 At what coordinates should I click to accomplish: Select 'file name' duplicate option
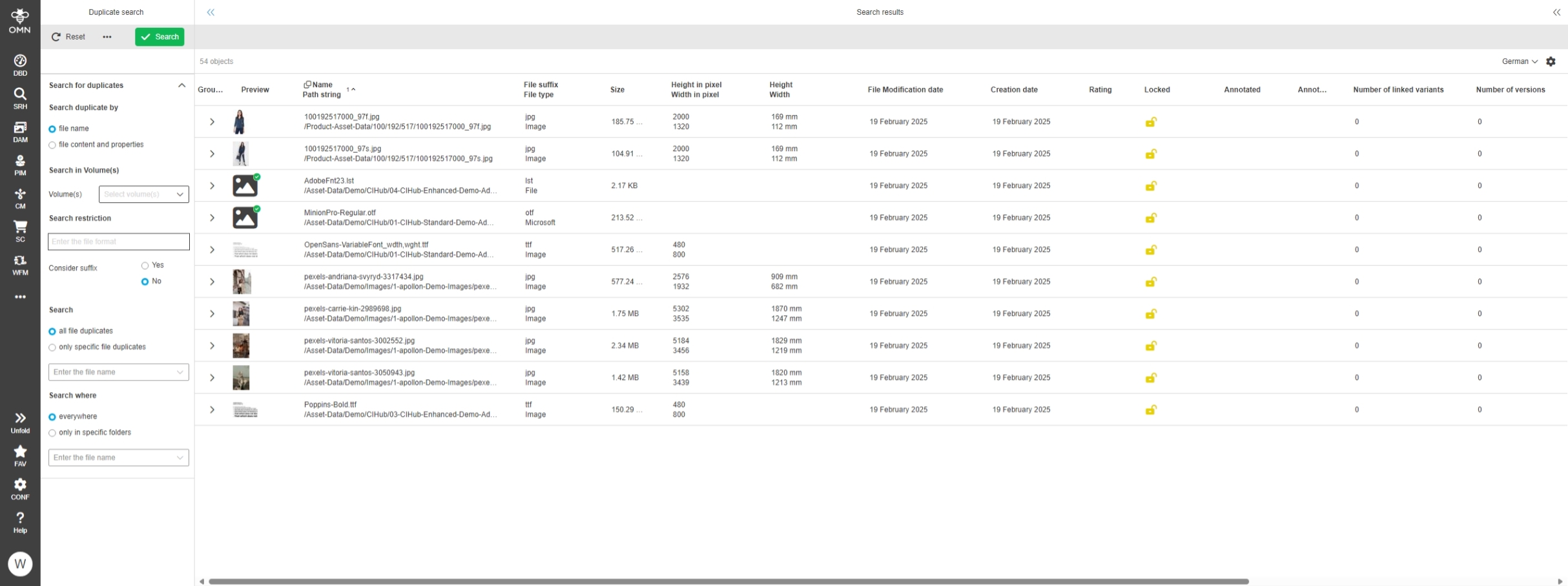click(x=52, y=129)
